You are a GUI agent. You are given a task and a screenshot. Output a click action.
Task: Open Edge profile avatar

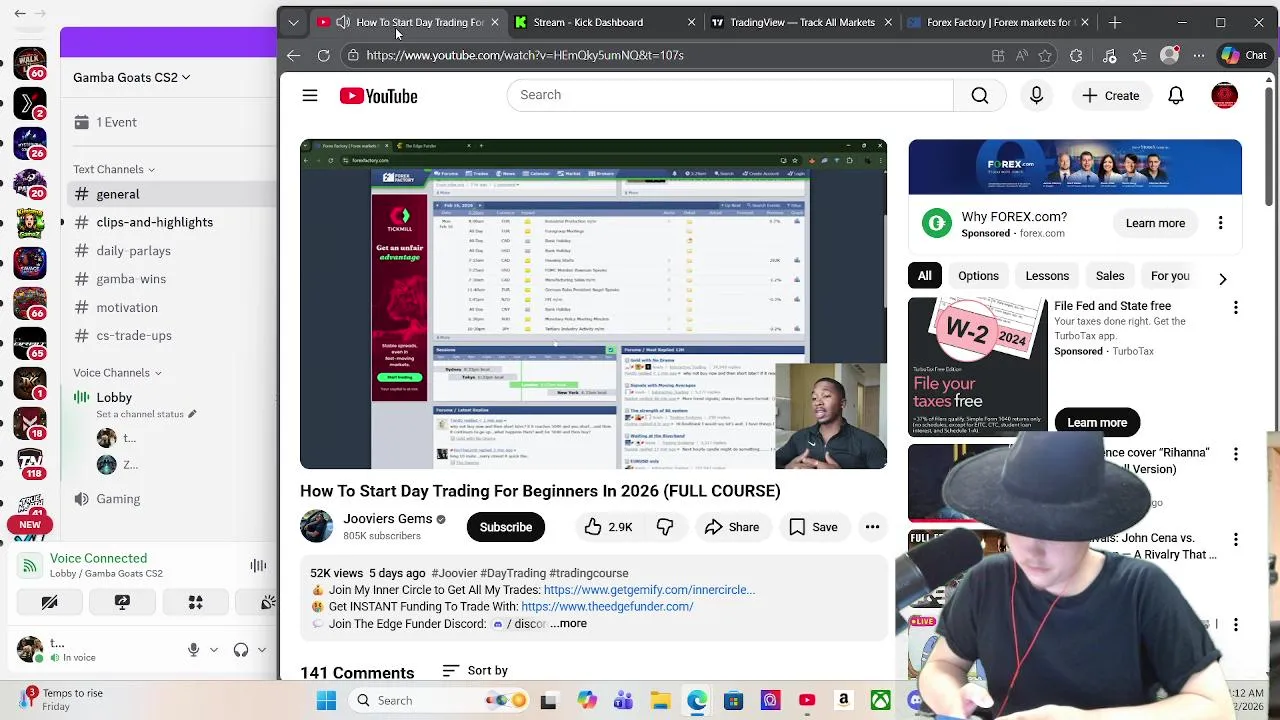coord(1169,55)
